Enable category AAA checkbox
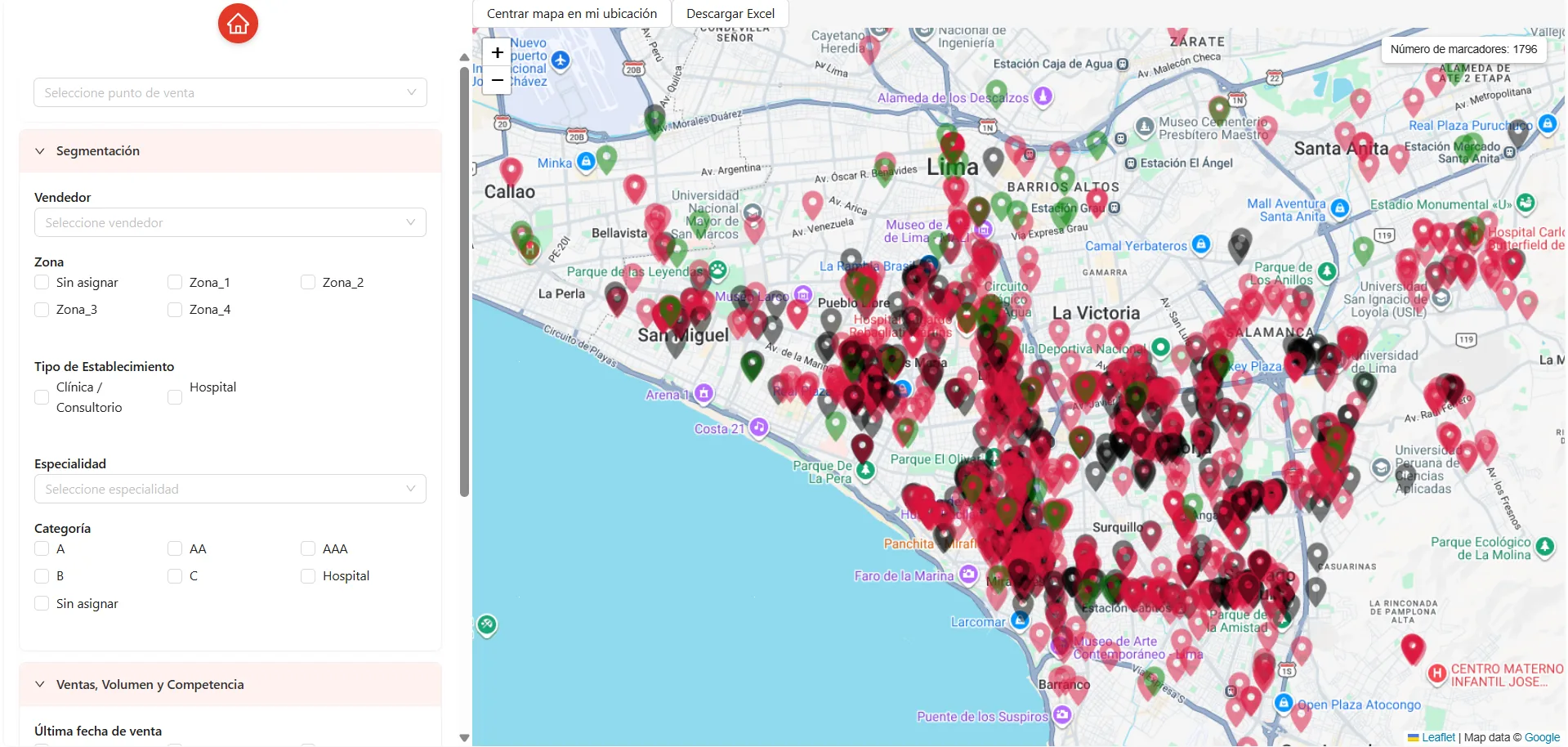This screenshot has width=1568, height=747. tap(308, 548)
